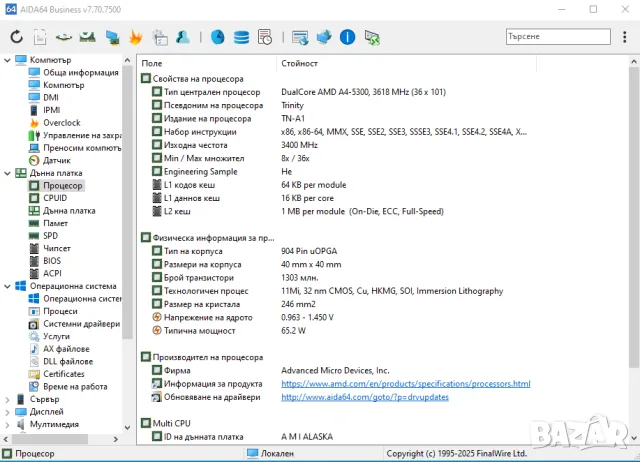
Task: Click tree panel scroll-down arrow
Action: coord(127,427)
